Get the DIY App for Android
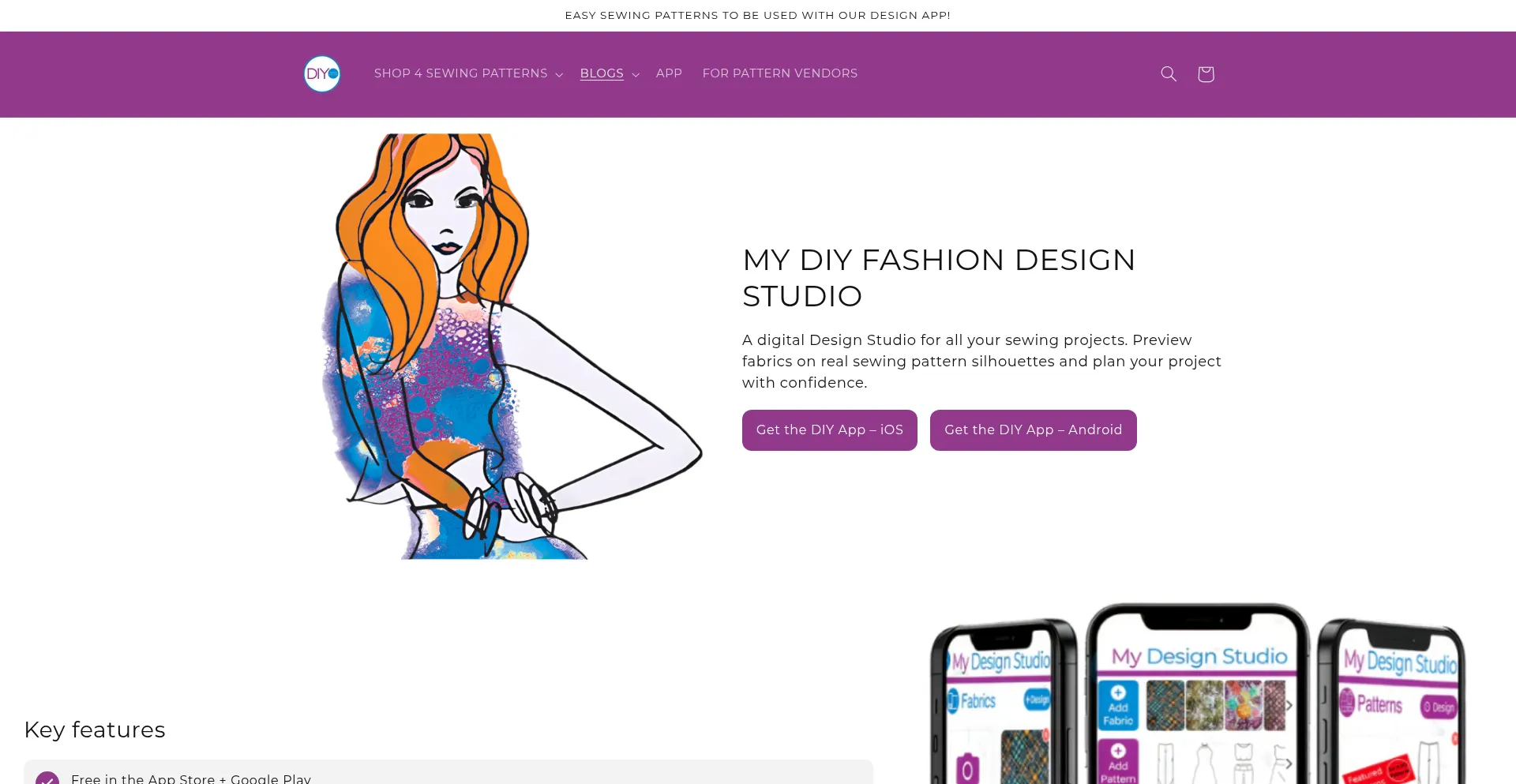Image resolution: width=1516 pixels, height=784 pixels. pyautogui.click(x=1034, y=430)
